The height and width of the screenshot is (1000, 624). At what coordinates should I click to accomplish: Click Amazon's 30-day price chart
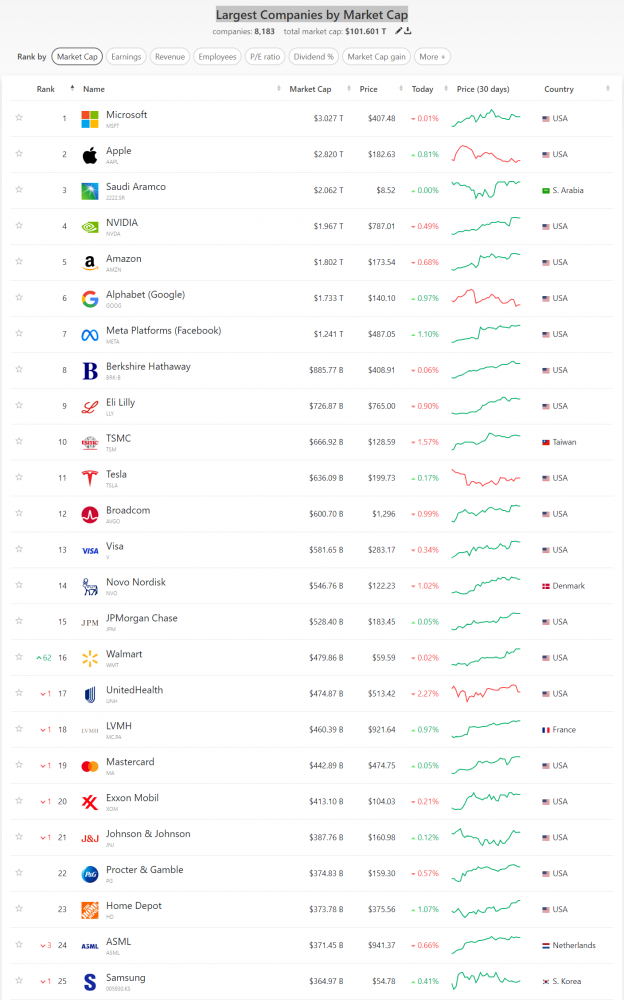point(486,262)
